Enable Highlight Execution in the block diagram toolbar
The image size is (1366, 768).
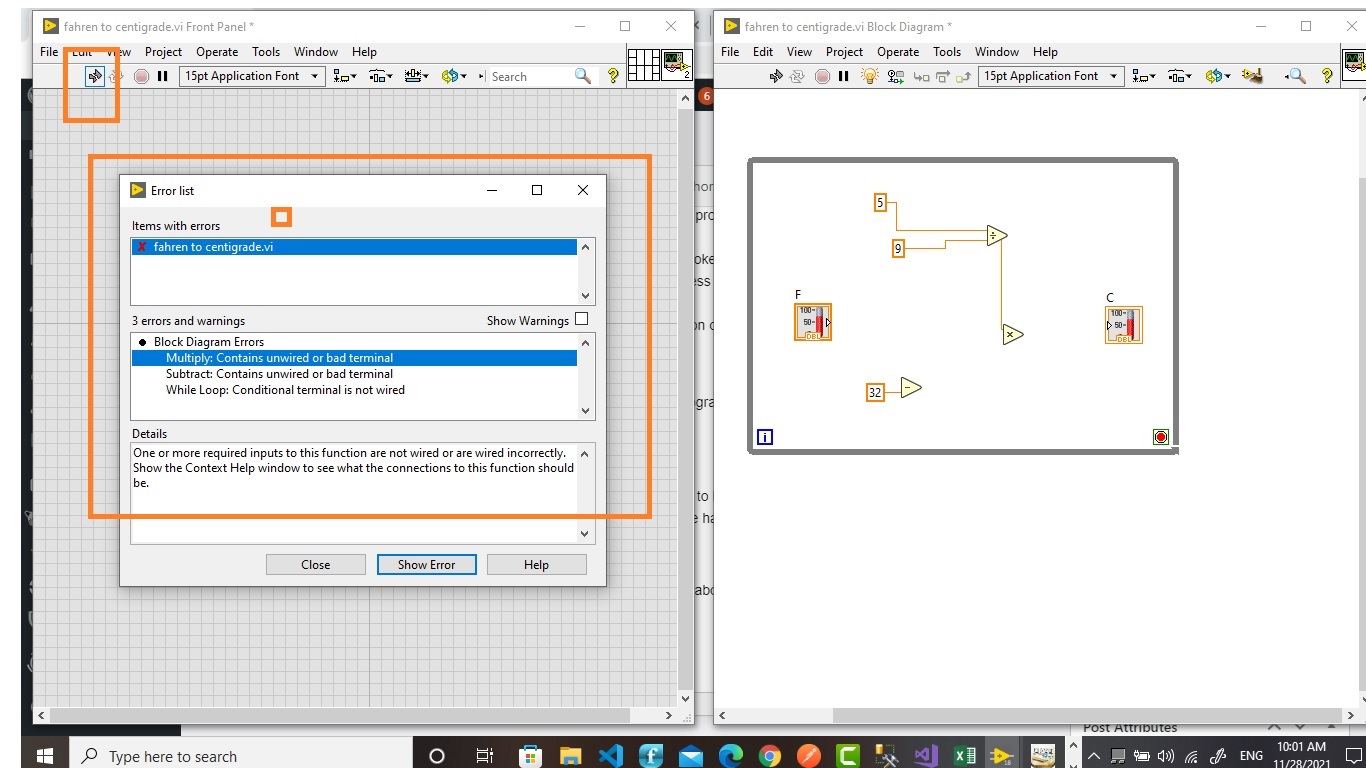[x=867, y=76]
